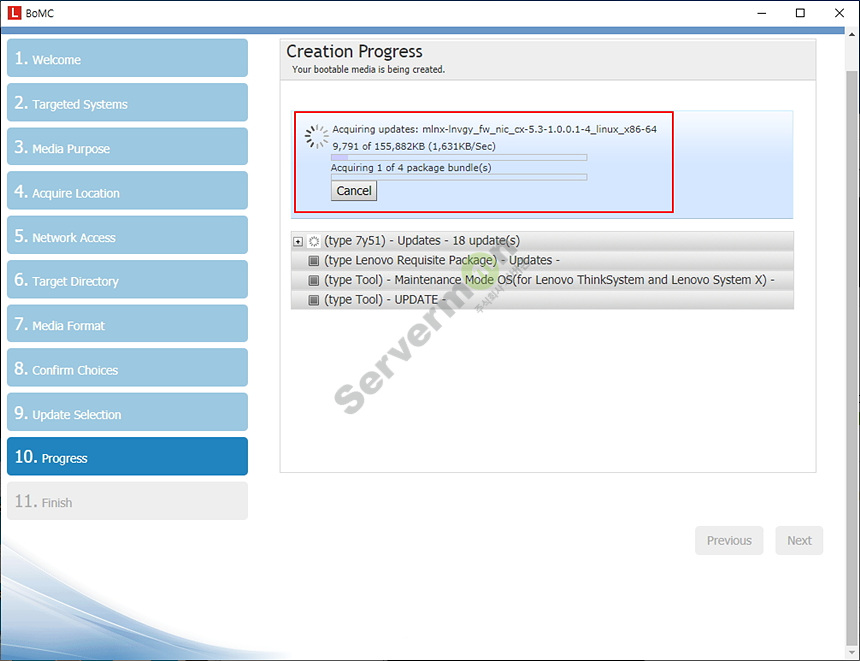Image resolution: width=860 pixels, height=661 pixels.
Task: Click the spinning loader icon beside Acquiring updates
Action: 316,137
